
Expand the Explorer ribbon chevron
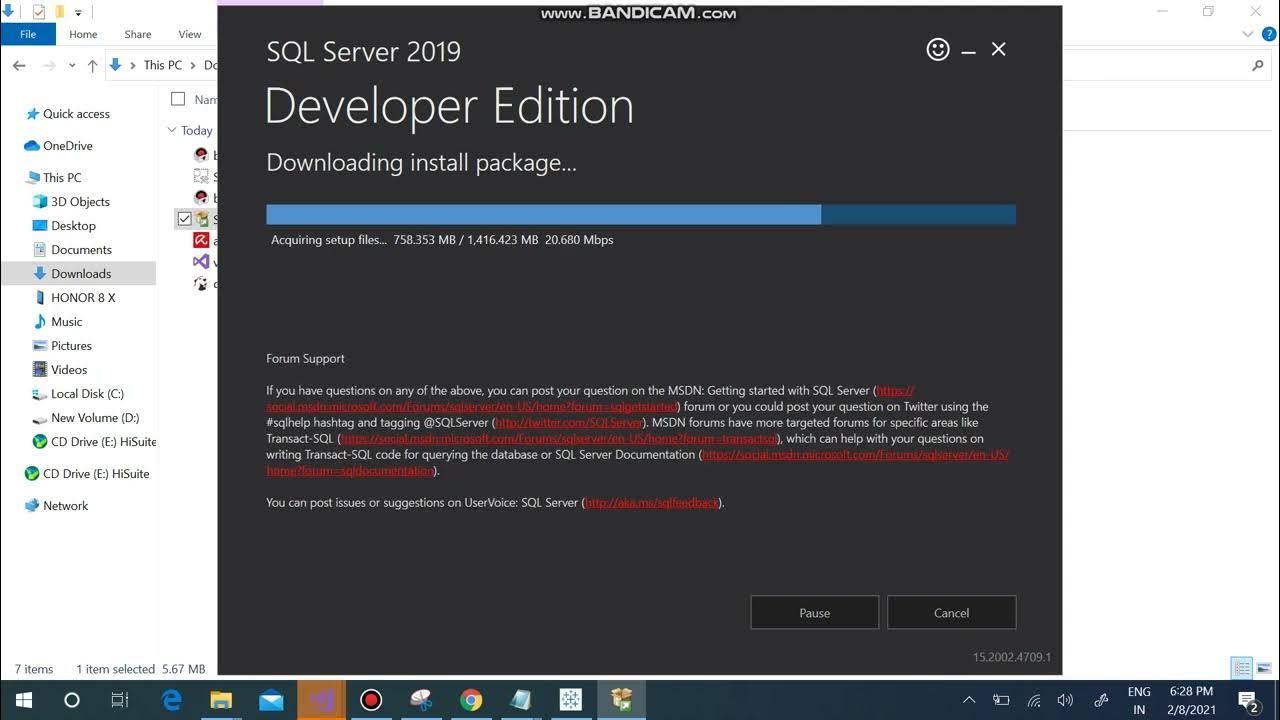[1247, 34]
